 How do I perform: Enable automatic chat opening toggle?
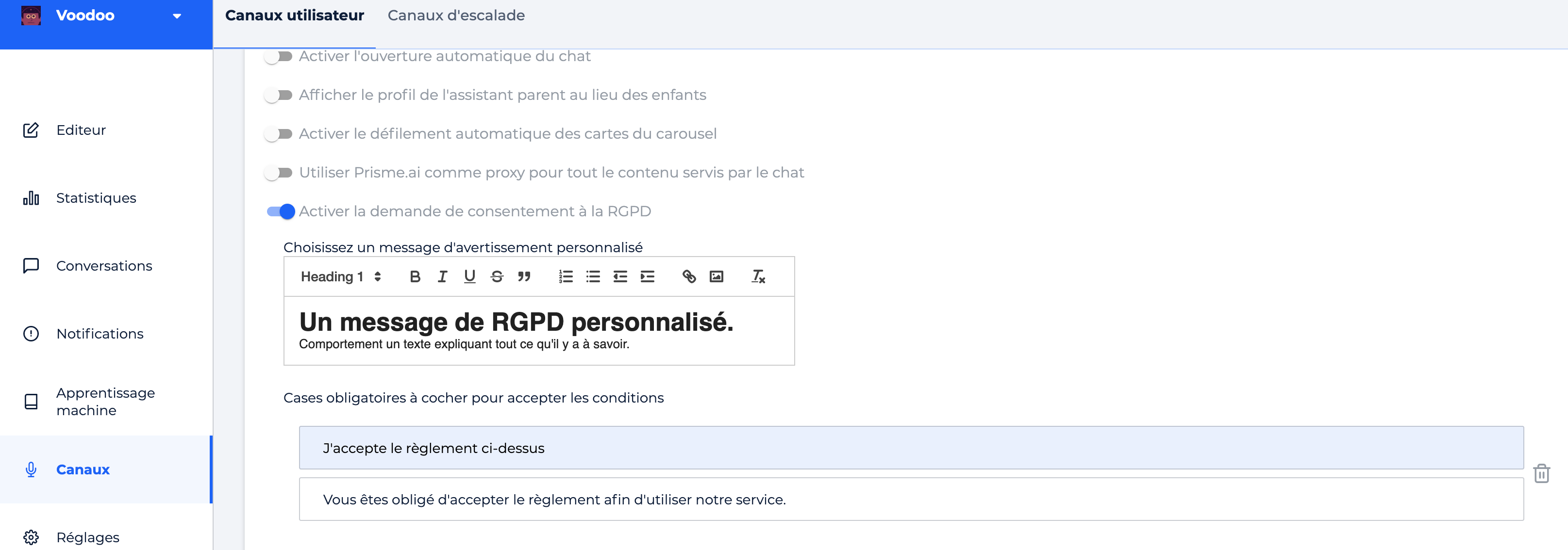(279, 57)
